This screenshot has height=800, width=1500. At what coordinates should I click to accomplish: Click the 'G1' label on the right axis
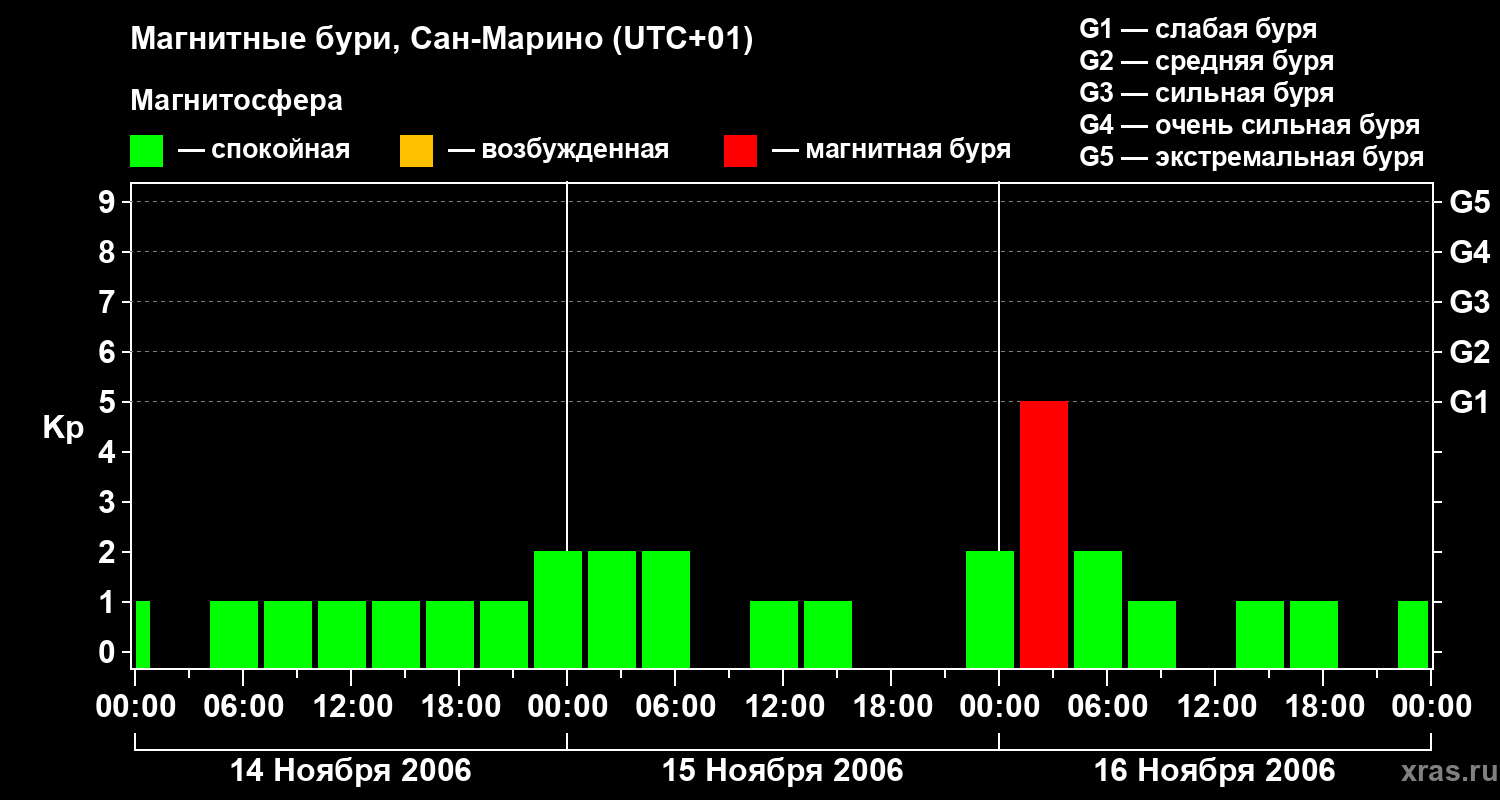[1469, 402]
